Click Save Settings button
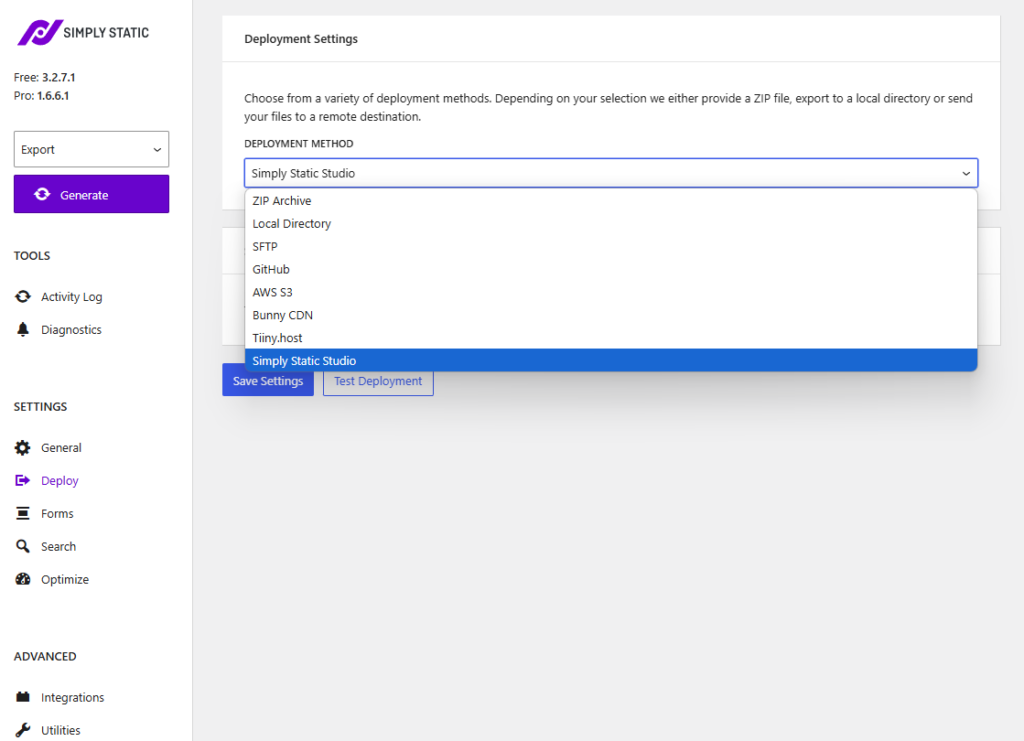Viewport: 1024px width, 741px height. tap(268, 381)
